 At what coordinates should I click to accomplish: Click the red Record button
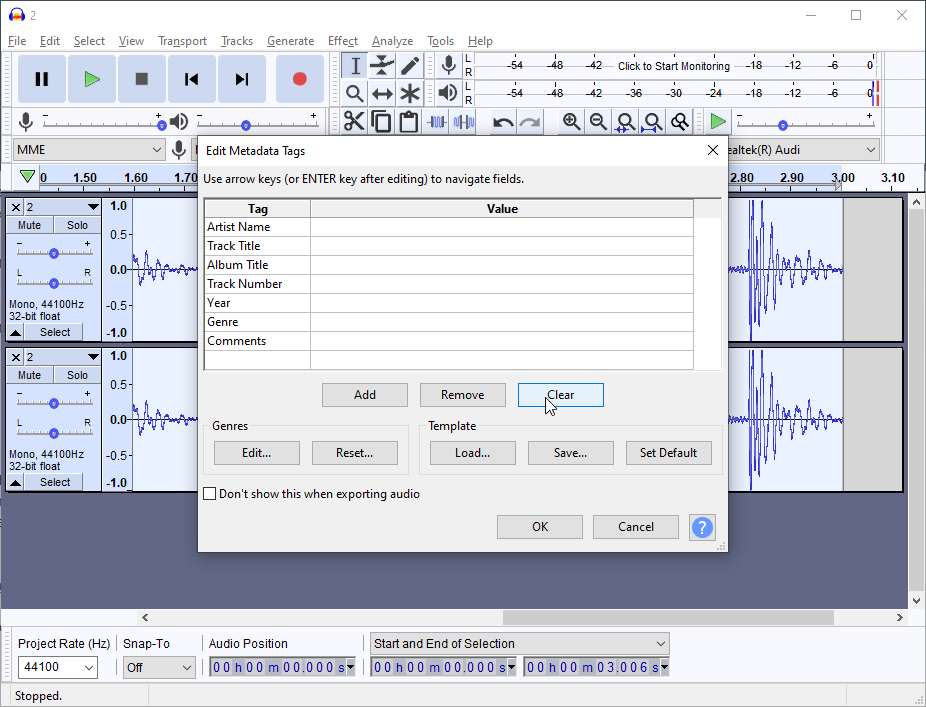pyautogui.click(x=299, y=79)
